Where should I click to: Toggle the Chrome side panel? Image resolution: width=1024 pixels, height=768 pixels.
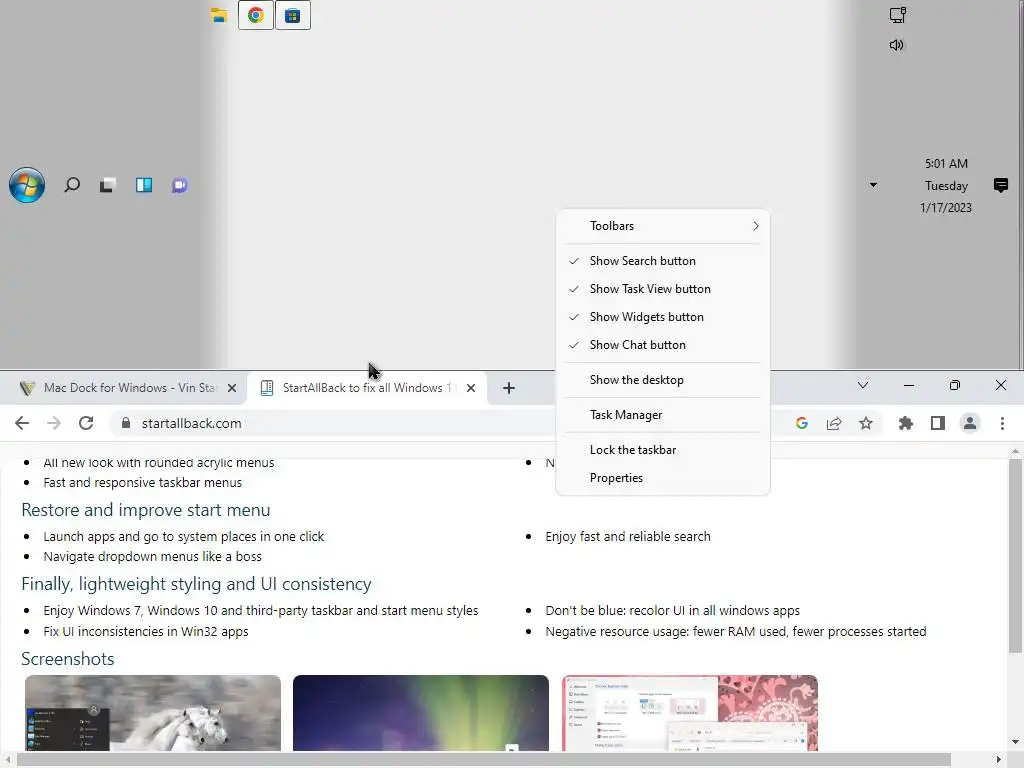938,423
